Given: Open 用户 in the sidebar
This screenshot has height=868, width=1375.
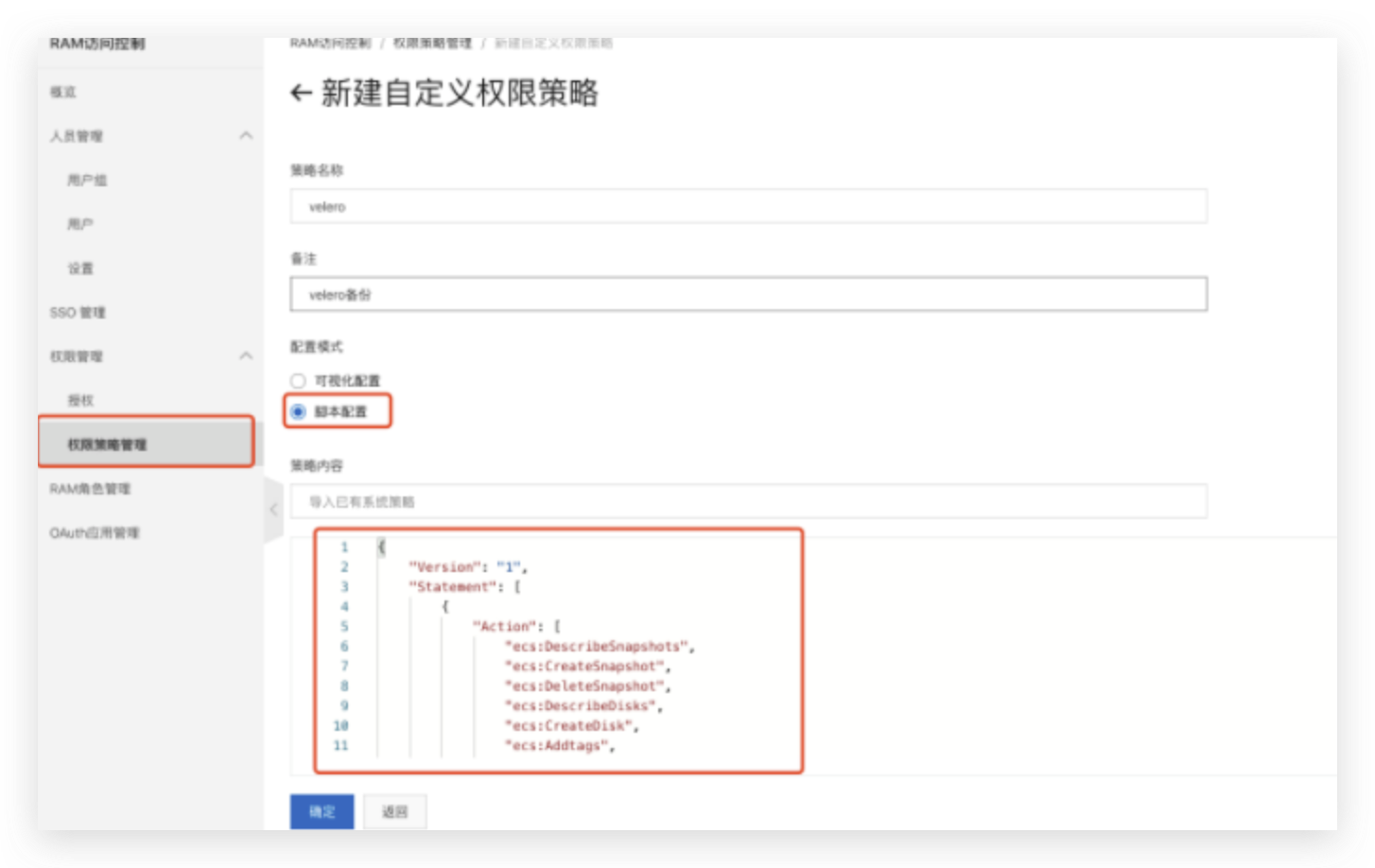Looking at the screenshot, I should [80, 224].
